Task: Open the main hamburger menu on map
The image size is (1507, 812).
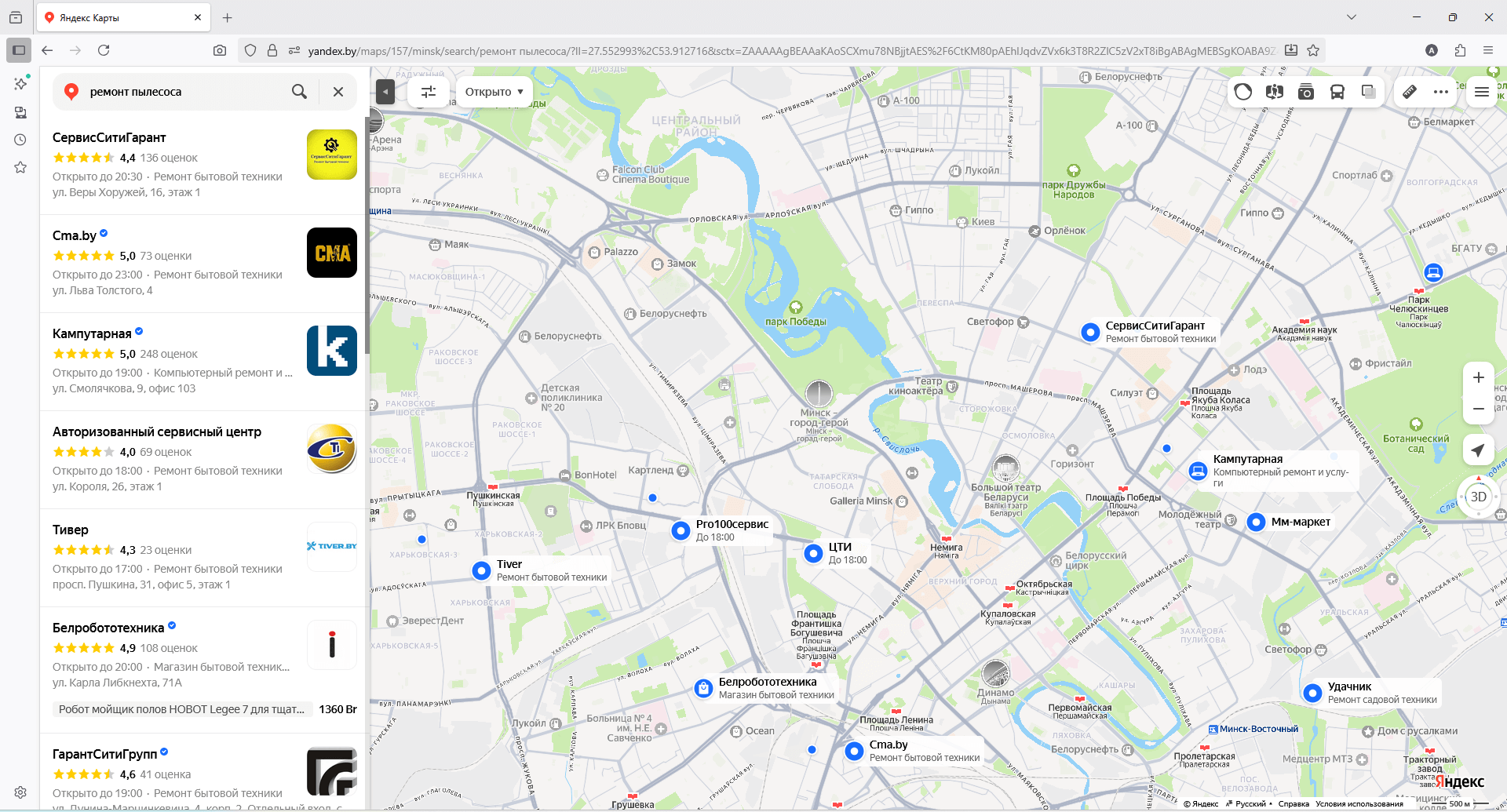Action: click(x=1482, y=92)
